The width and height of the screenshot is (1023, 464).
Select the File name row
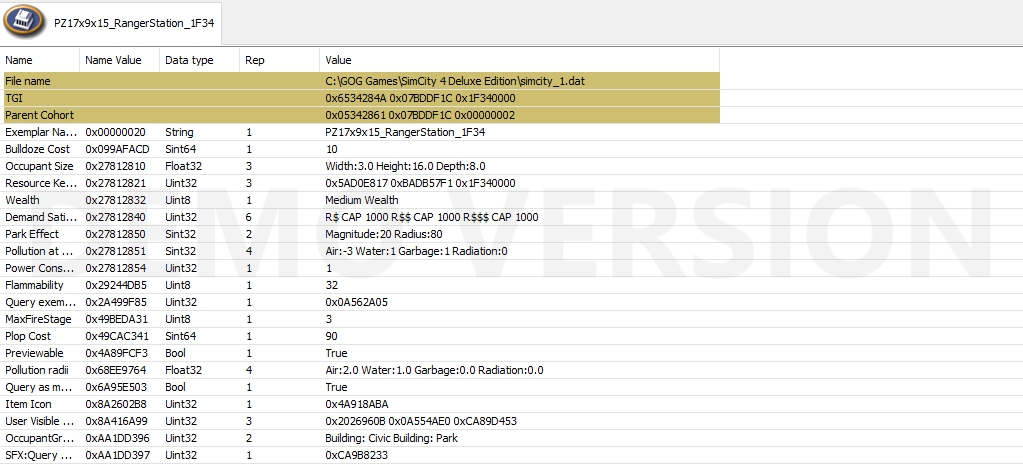tap(361, 81)
